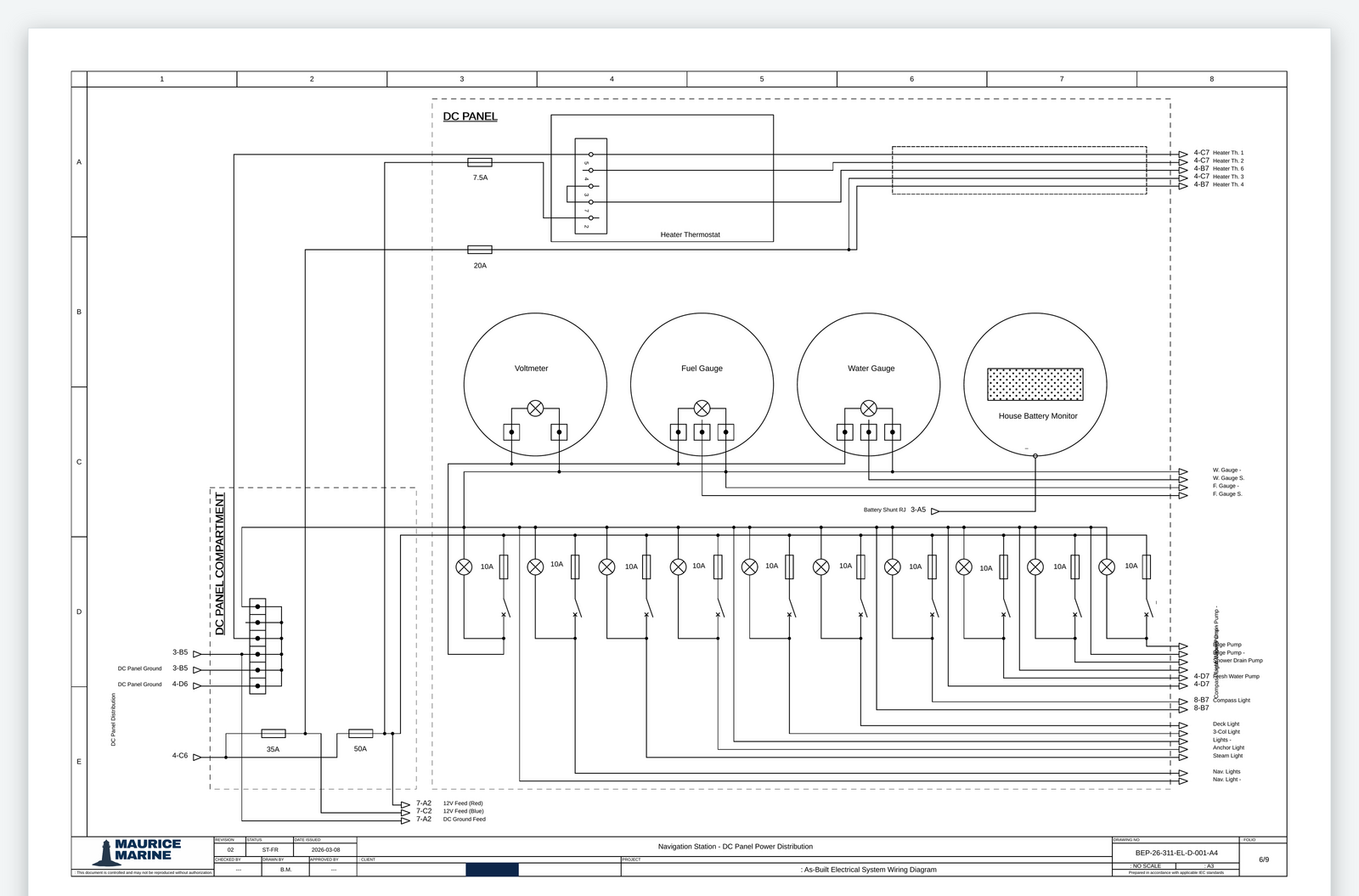Click the Anchor Light label
Image resolution: width=1359 pixels, height=896 pixels.
click(x=1228, y=748)
